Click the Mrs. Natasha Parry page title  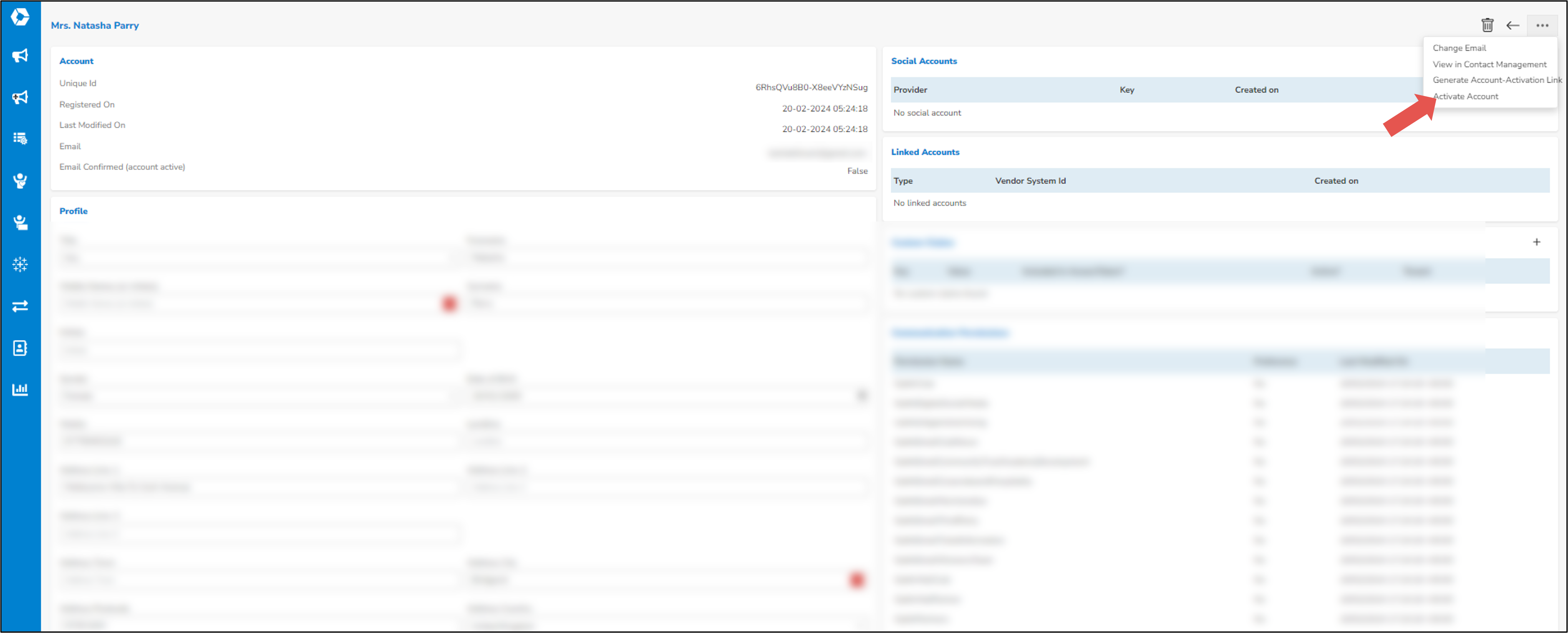pyautogui.click(x=95, y=25)
